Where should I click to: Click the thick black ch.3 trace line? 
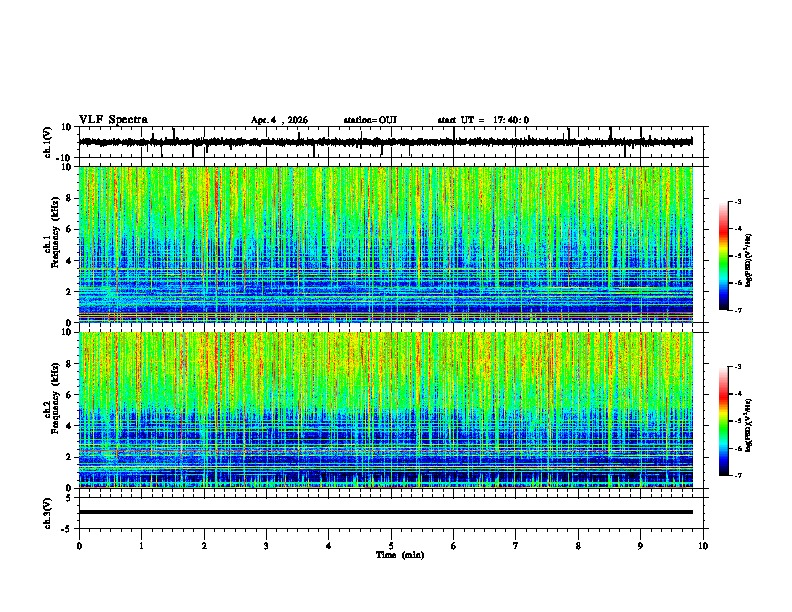click(385, 512)
